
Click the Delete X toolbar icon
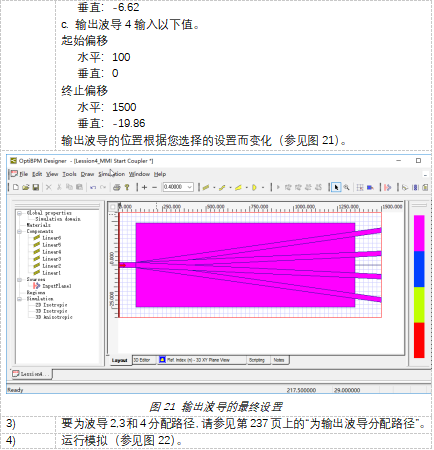(x=49, y=187)
